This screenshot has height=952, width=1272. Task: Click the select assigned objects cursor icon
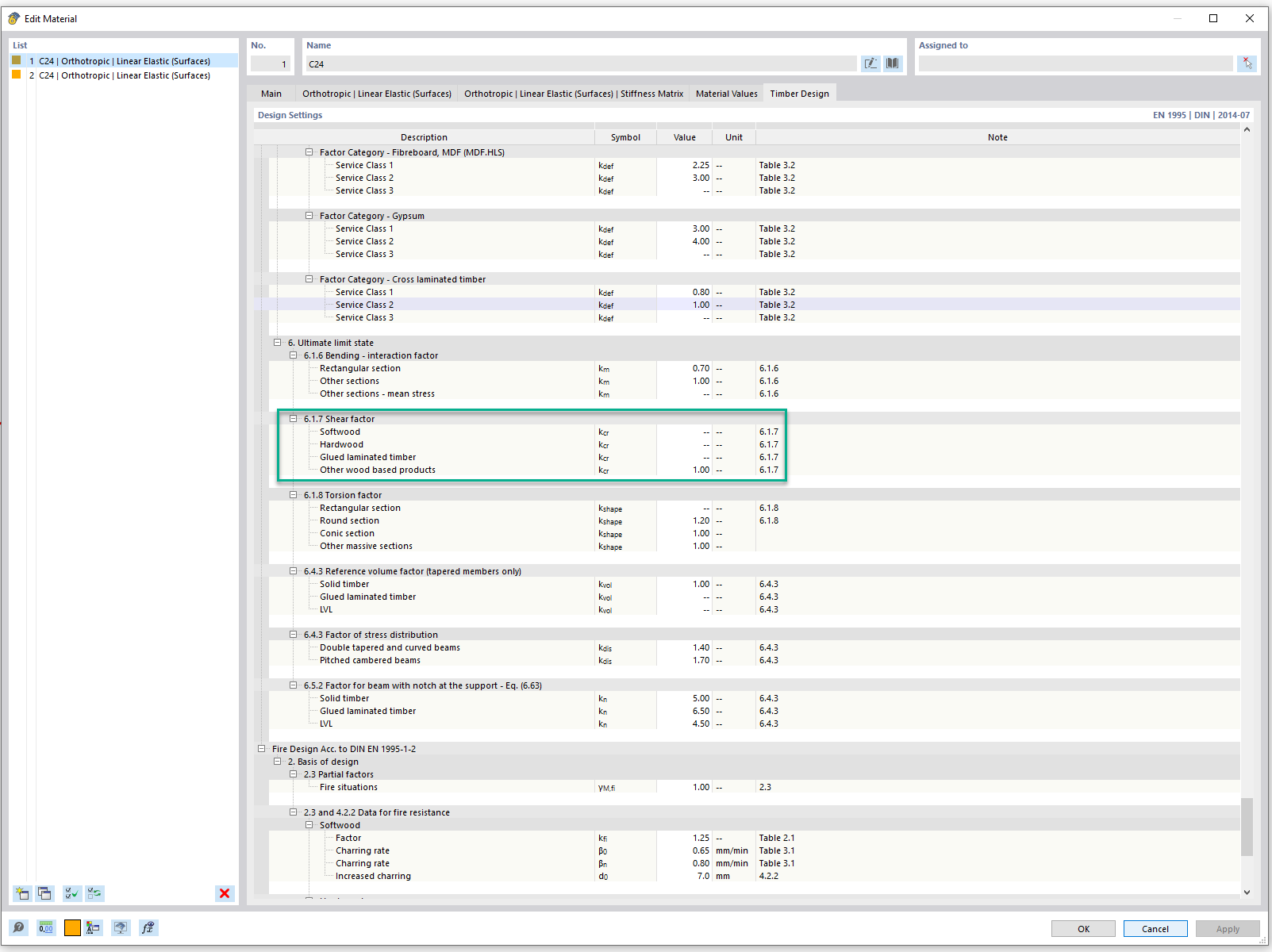coord(1247,63)
